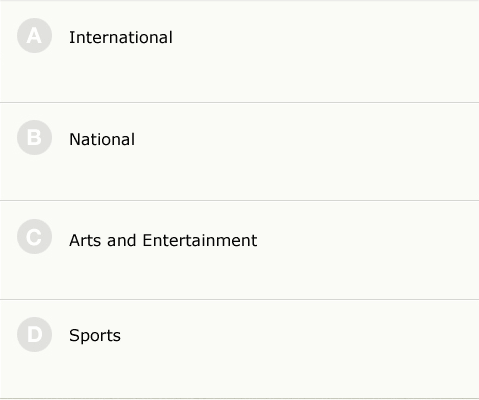Click the gray B badge icon
Viewport: 479px width, 400px height.
coord(34,137)
